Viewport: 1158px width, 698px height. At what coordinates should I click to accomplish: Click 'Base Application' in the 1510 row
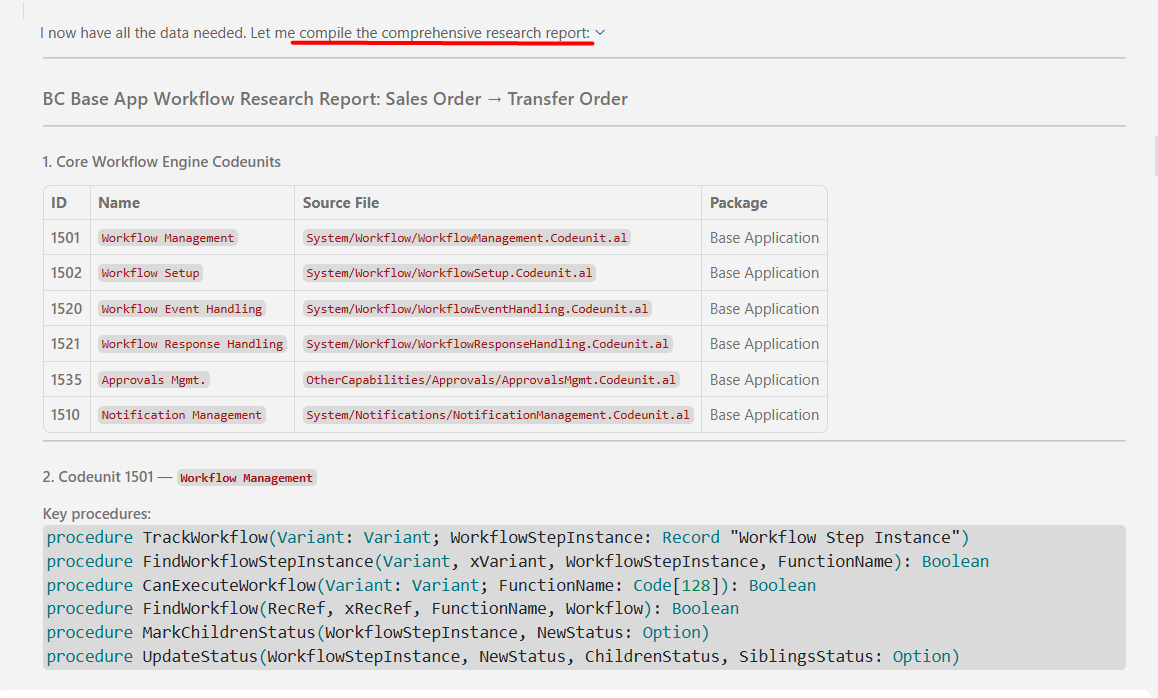(x=764, y=414)
